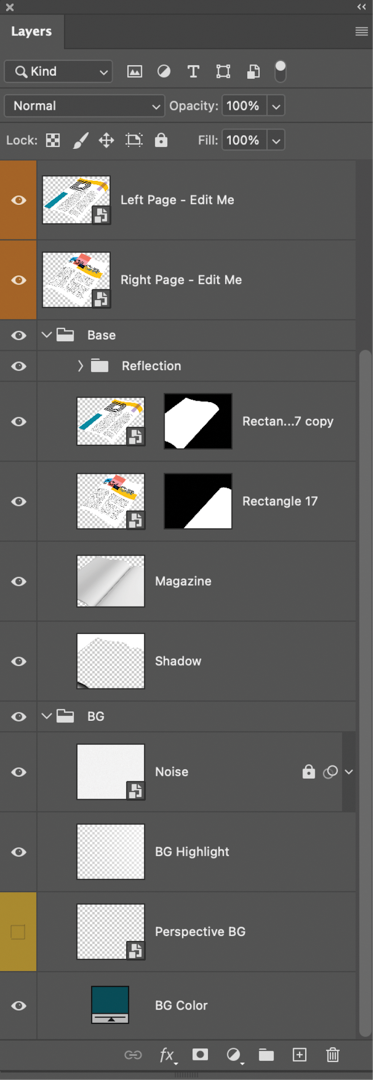Lock artboard nesting icon

[x=134, y=141]
